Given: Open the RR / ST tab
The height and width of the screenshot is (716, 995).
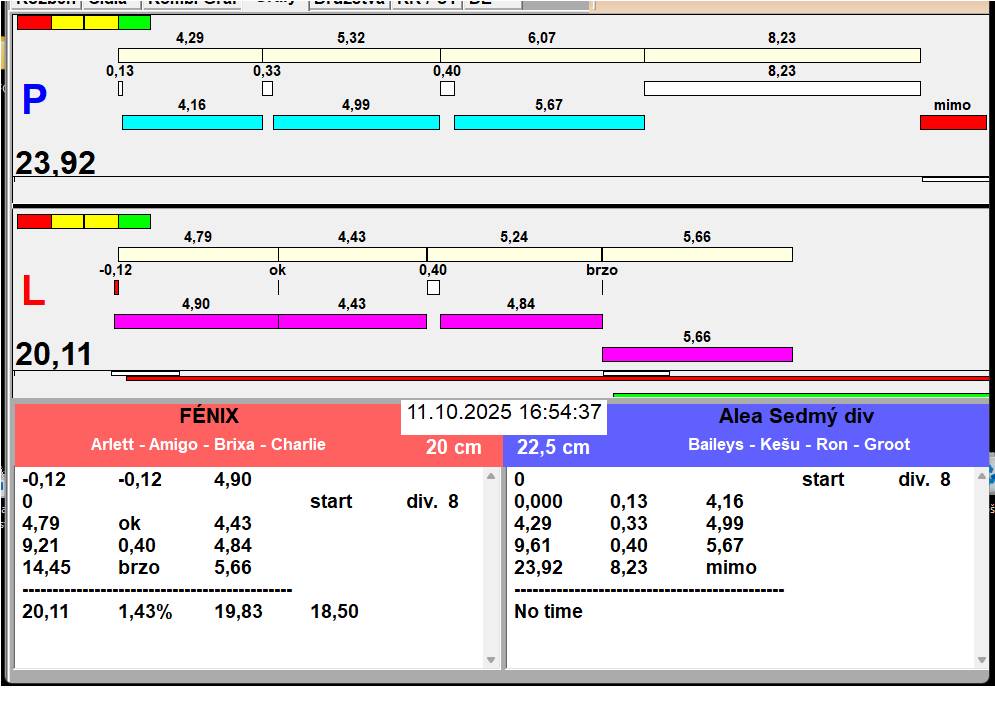Looking at the screenshot, I should click(428, 3).
